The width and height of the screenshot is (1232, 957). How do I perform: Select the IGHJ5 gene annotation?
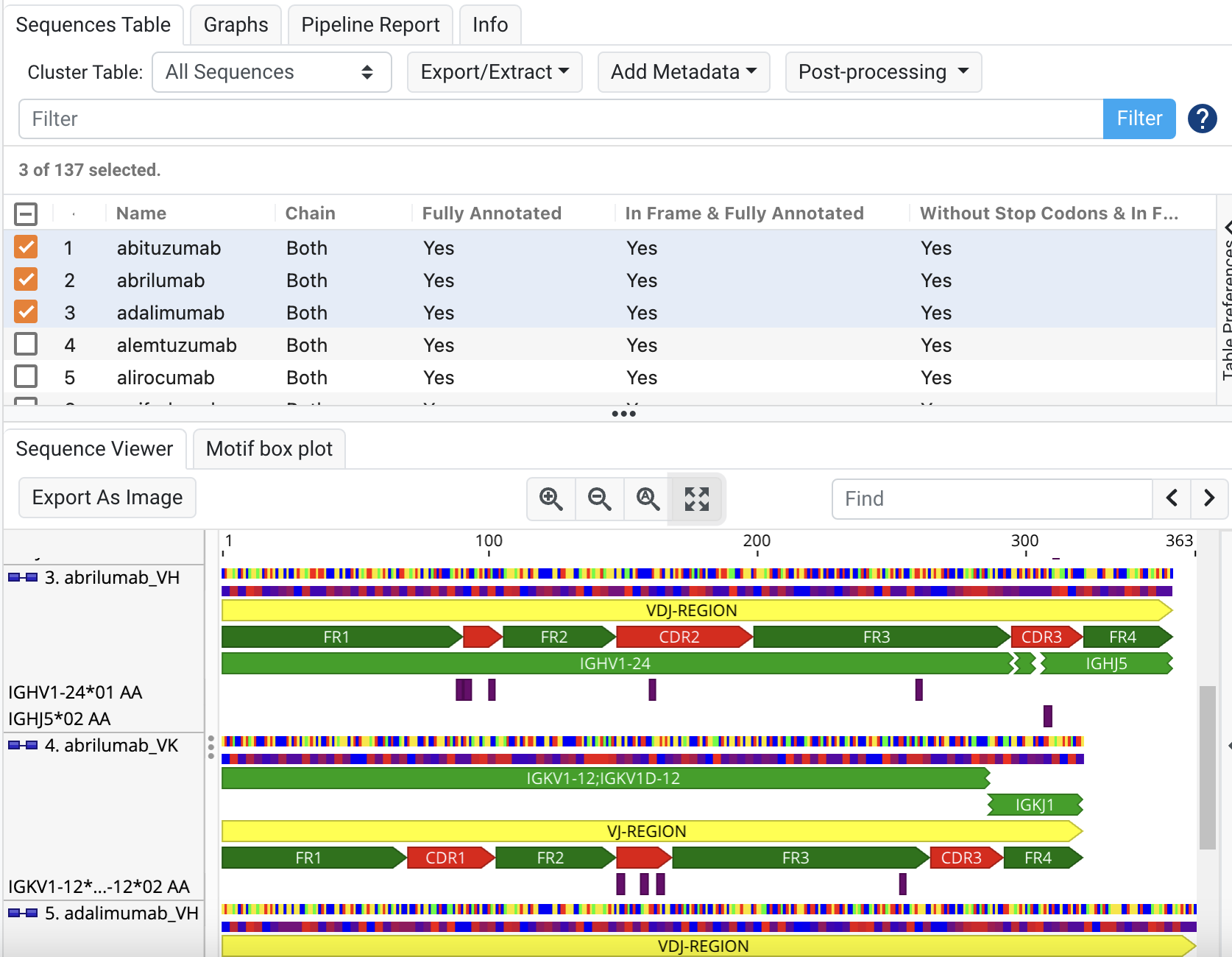point(1106,663)
